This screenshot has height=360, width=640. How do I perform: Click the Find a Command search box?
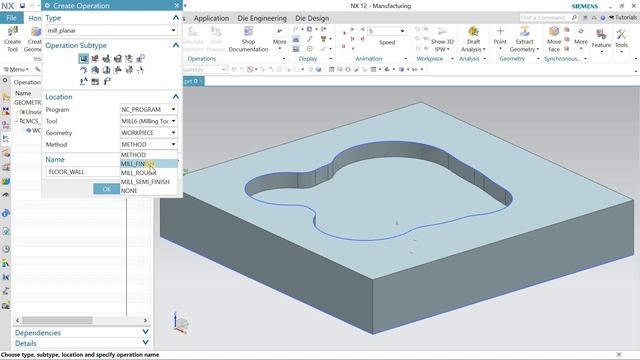tap(549, 18)
